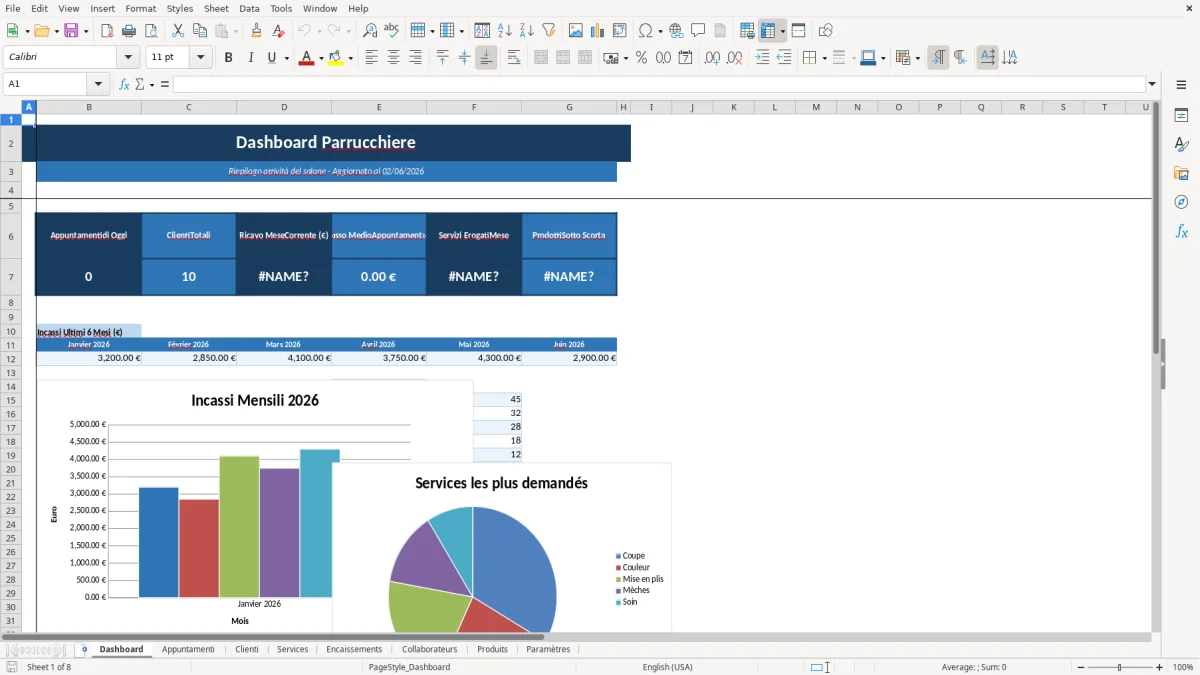1200x675 pixels.
Task: Click the Clear Direct Formatting icon
Action: point(279,31)
